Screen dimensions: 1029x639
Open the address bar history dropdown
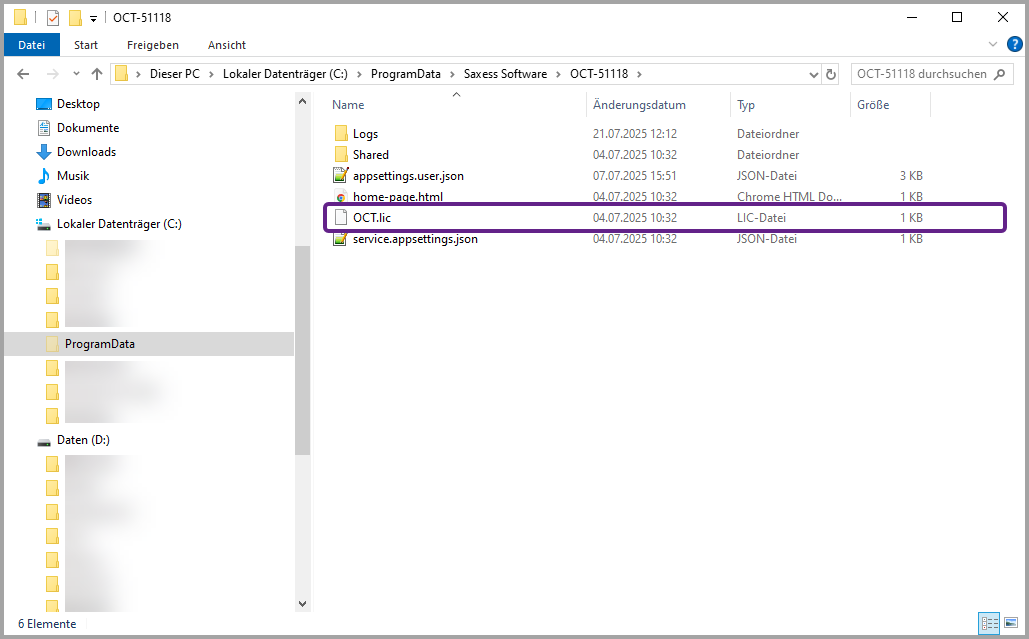(x=813, y=74)
